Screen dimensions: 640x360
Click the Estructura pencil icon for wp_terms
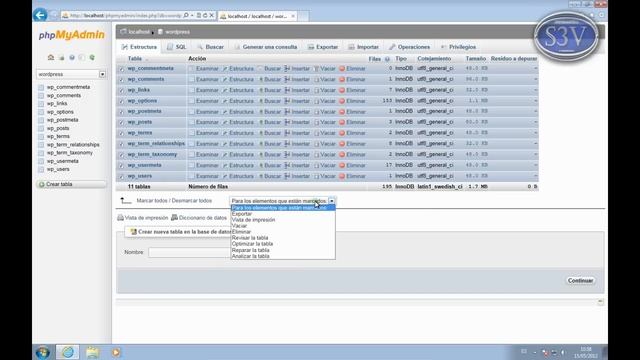pyautogui.click(x=225, y=133)
